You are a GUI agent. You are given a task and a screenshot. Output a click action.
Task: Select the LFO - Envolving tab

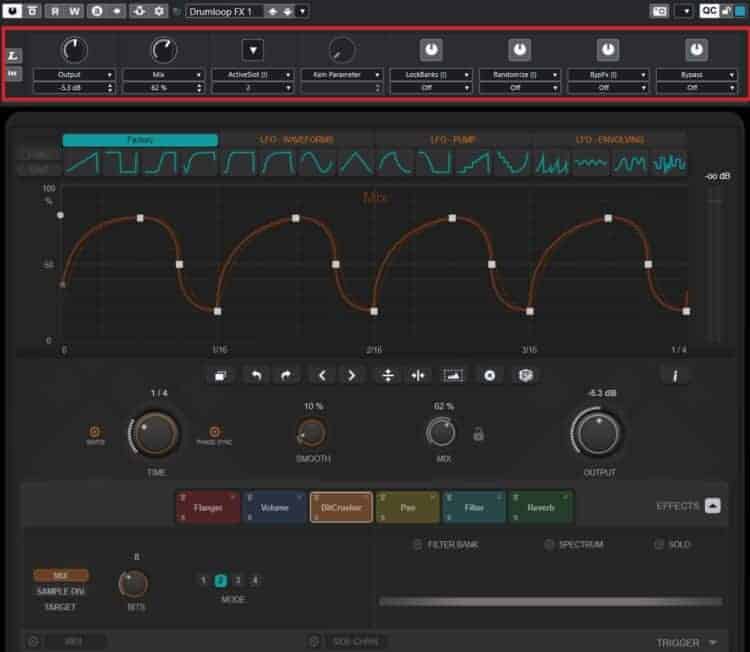point(610,140)
